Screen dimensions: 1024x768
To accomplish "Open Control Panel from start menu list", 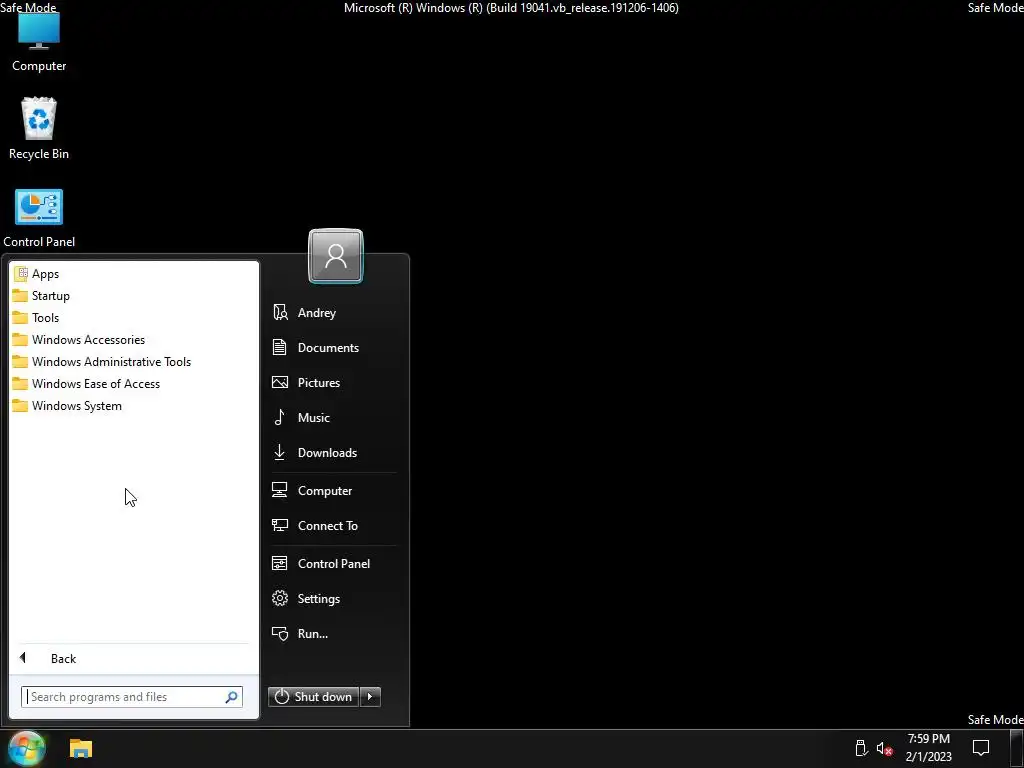I will pyautogui.click(x=333, y=564).
